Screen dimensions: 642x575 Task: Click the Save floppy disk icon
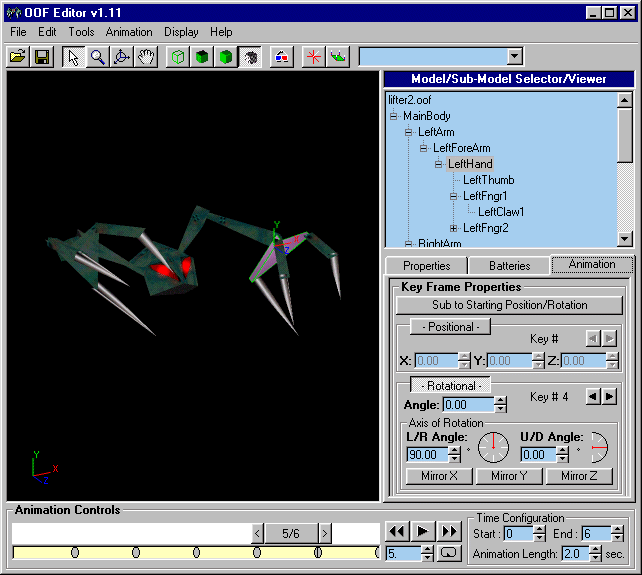point(42,57)
